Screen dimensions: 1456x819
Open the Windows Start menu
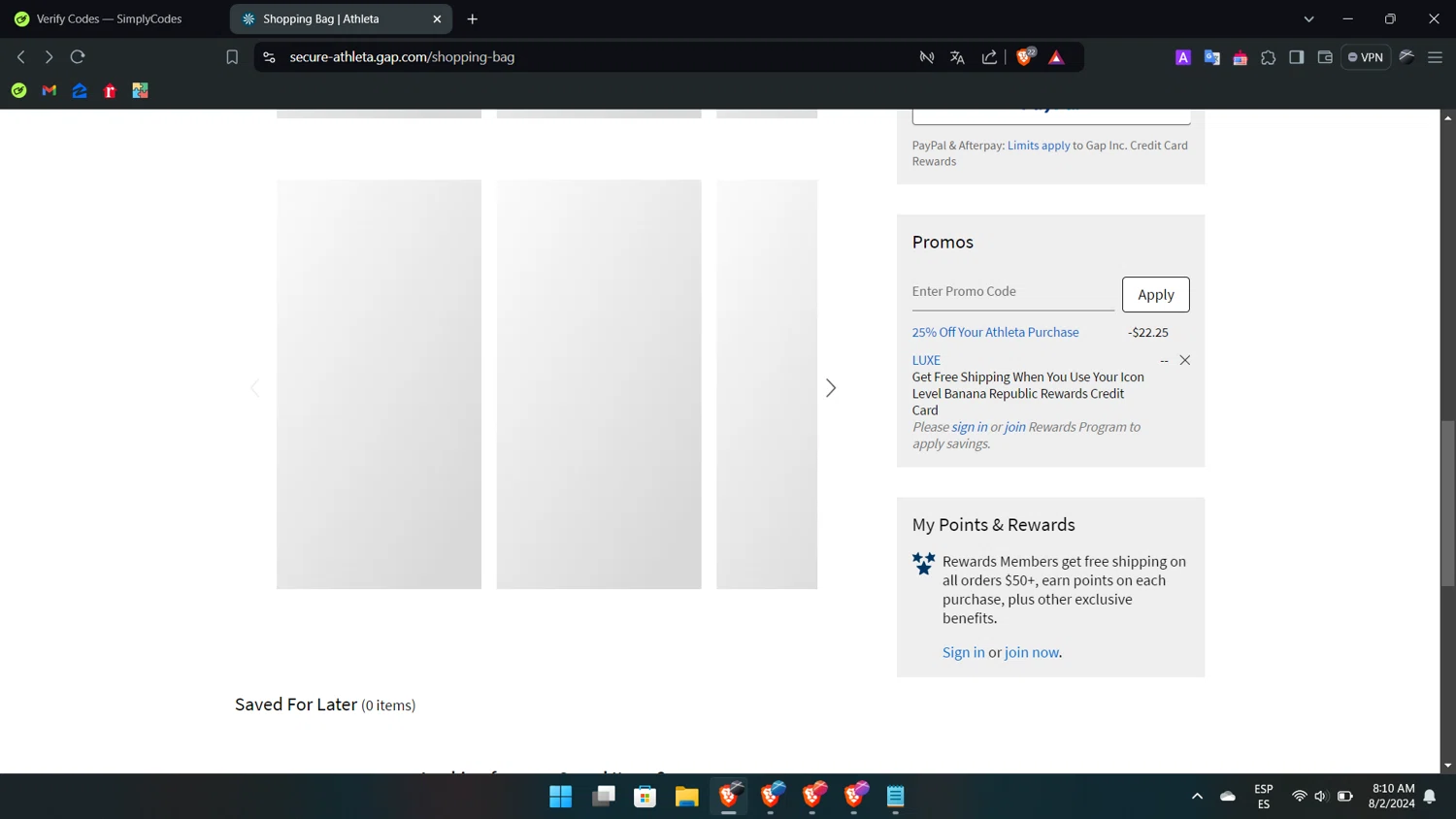(561, 797)
